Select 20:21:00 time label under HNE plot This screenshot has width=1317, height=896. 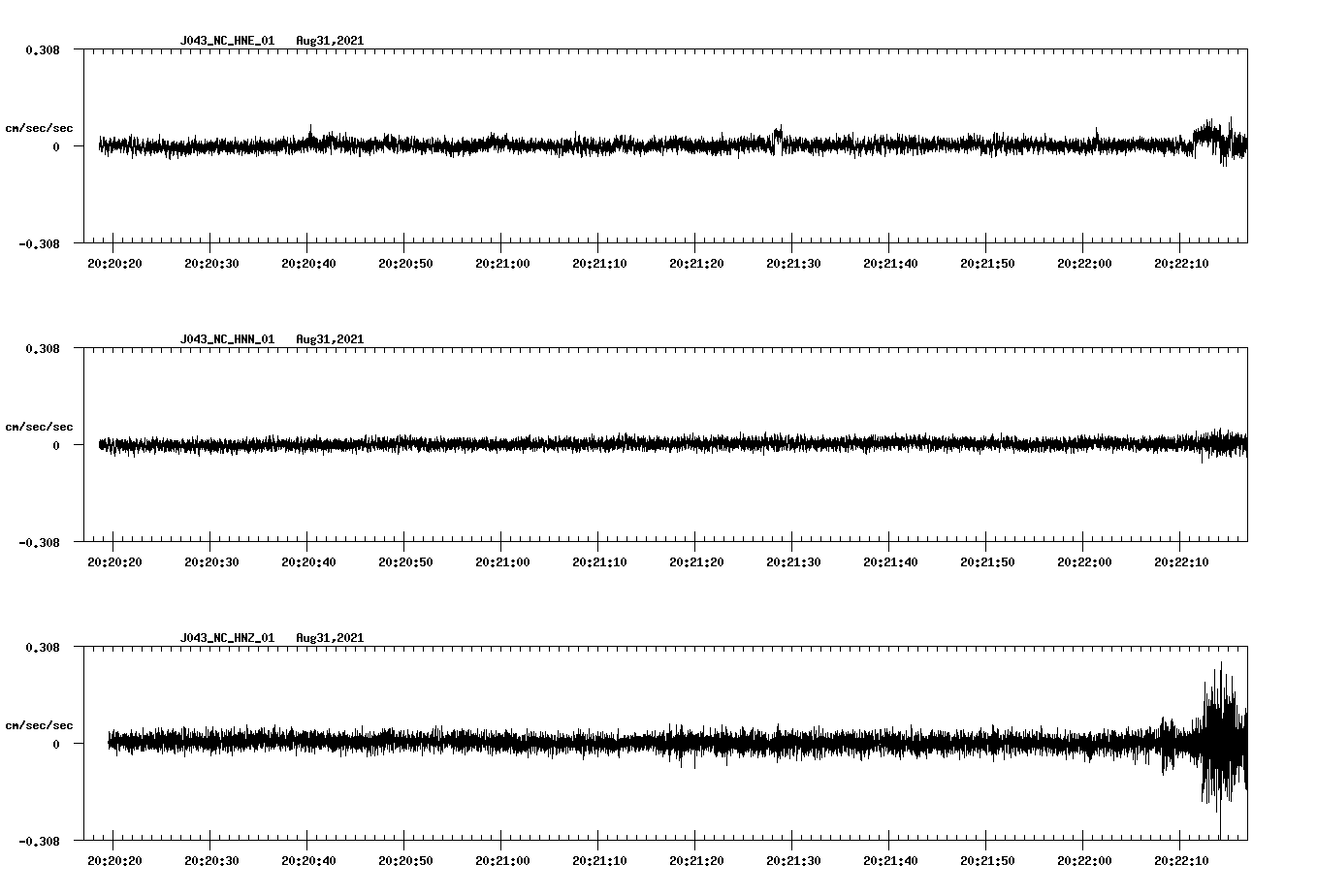point(502,263)
